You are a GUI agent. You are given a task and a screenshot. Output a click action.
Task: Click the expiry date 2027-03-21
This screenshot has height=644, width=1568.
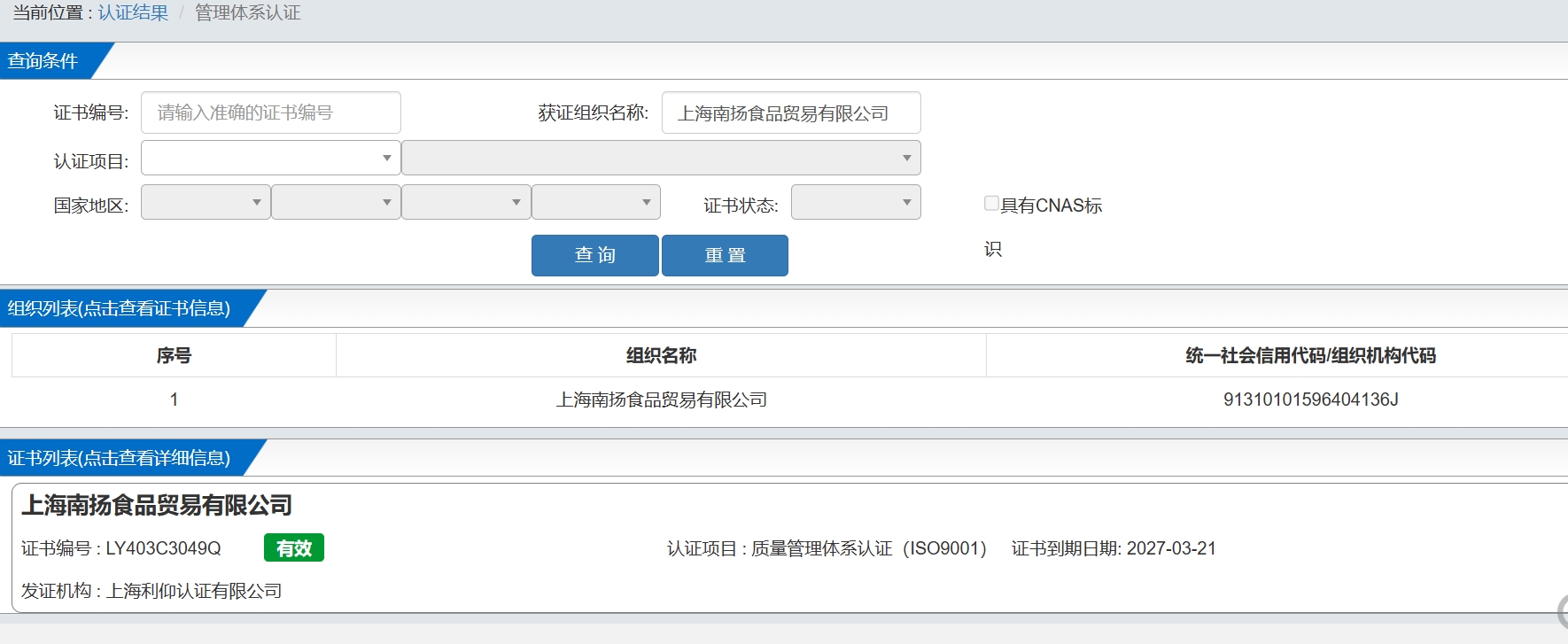click(1171, 548)
